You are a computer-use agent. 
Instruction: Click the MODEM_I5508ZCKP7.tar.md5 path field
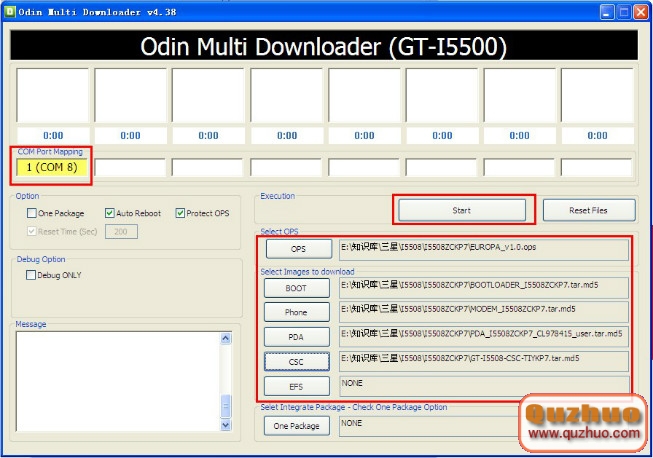point(484,312)
